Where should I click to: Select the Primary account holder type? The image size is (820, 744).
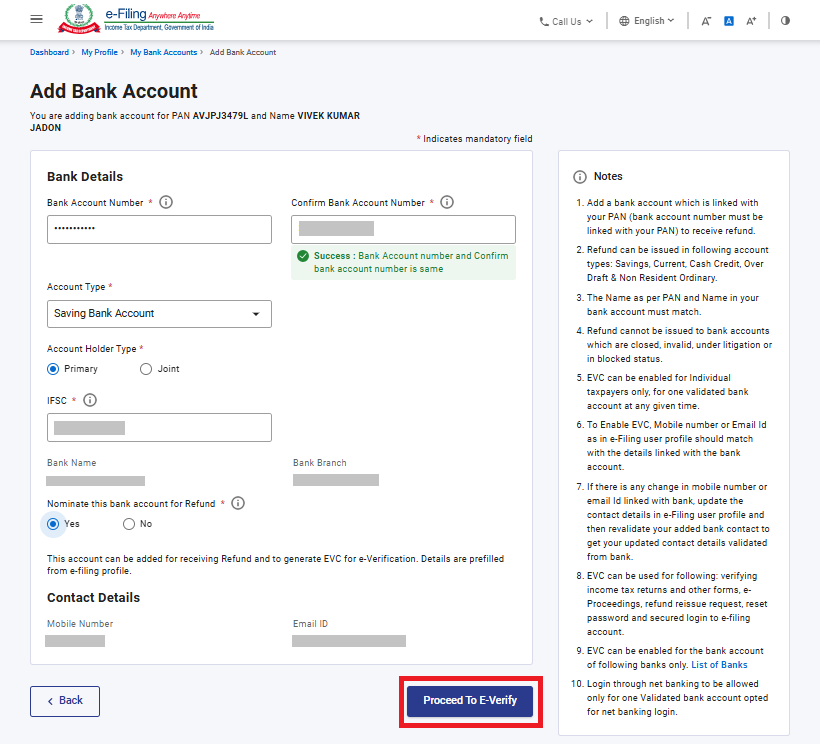(x=54, y=369)
